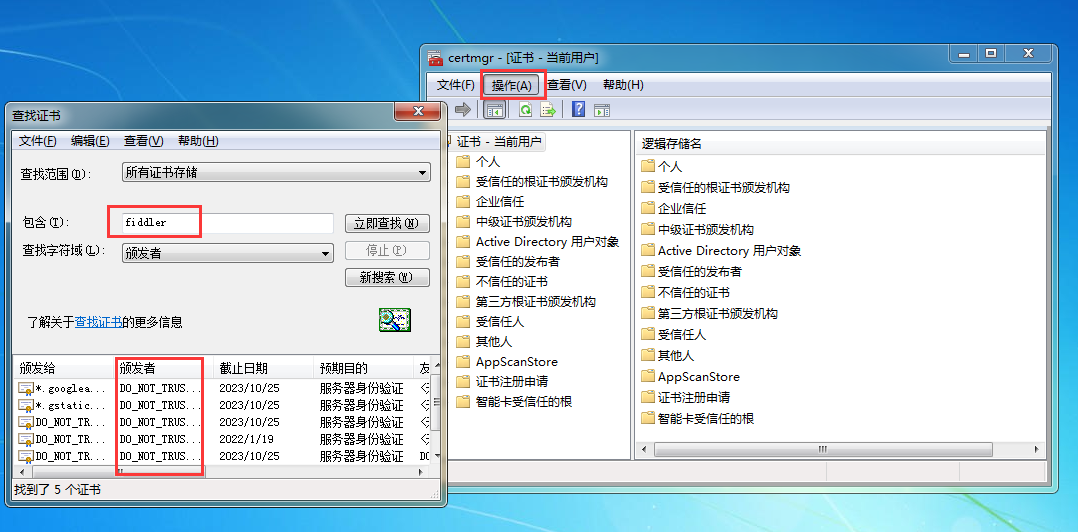Sort results by 截止日期 column header
The width and height of the screenshot is (1078, 532).
[x=263, y=368]
